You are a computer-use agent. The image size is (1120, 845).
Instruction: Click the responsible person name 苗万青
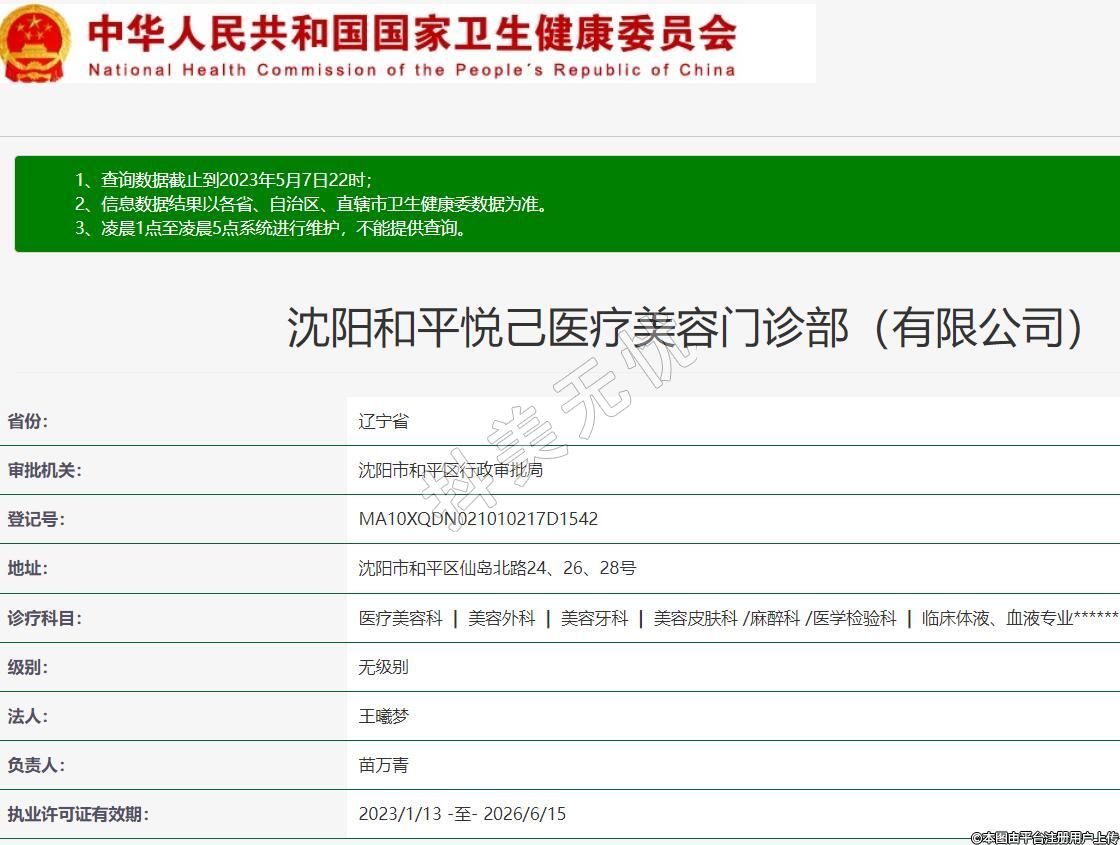383,765
